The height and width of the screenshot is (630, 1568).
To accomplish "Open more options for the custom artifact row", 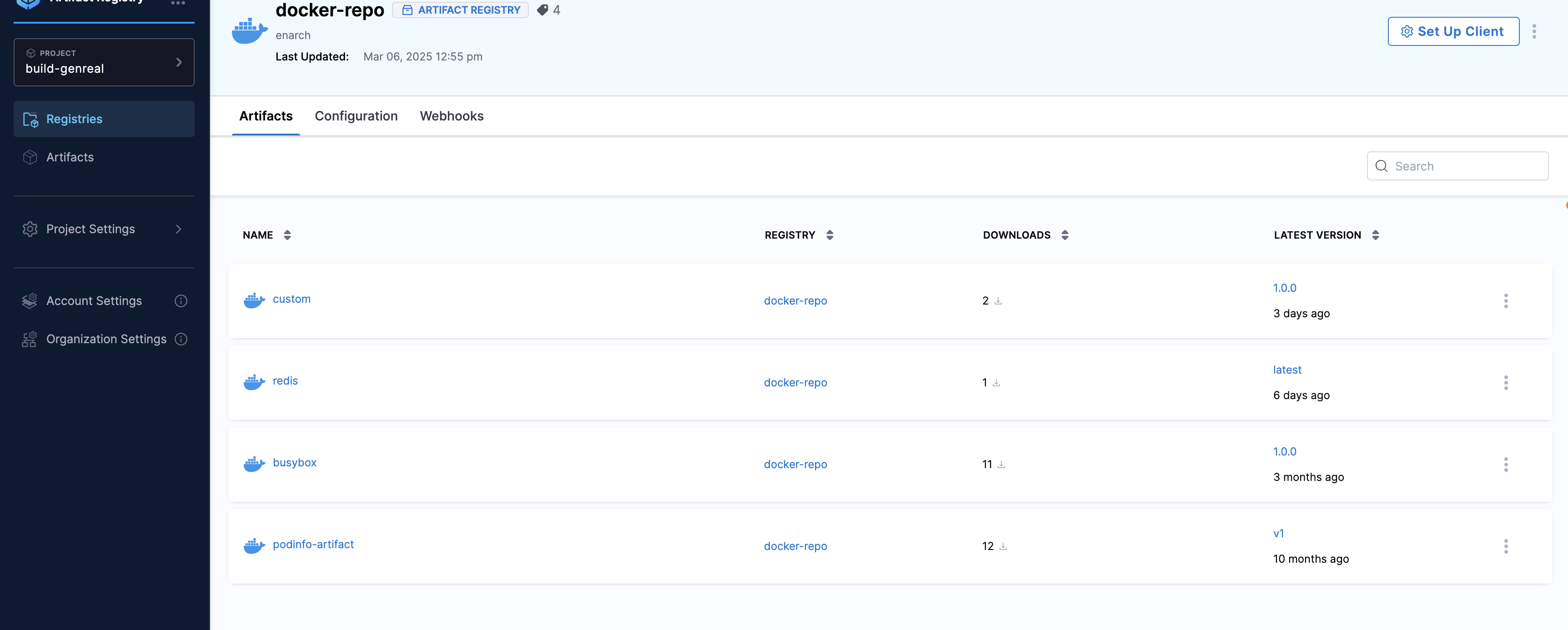I will pos(1506,301).
